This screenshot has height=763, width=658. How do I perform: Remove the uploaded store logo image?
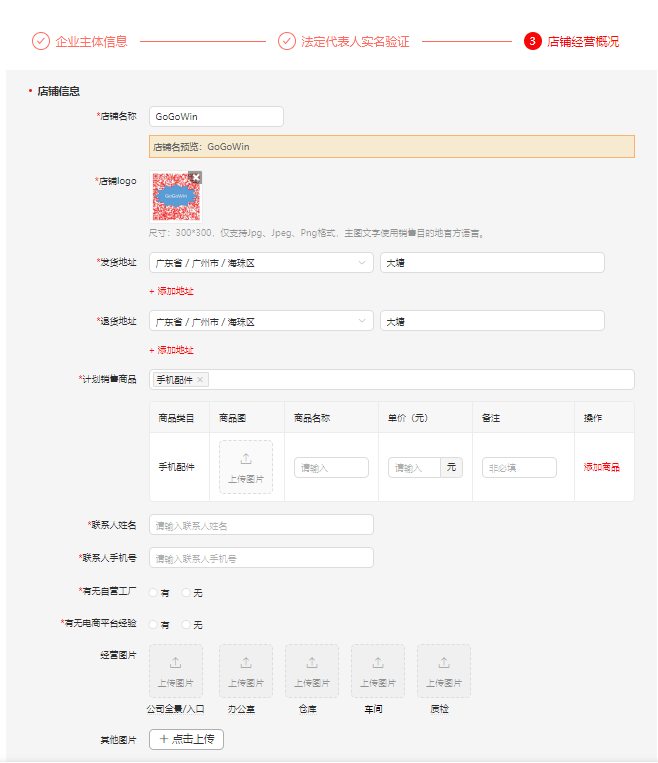click(x=196, y=177)
